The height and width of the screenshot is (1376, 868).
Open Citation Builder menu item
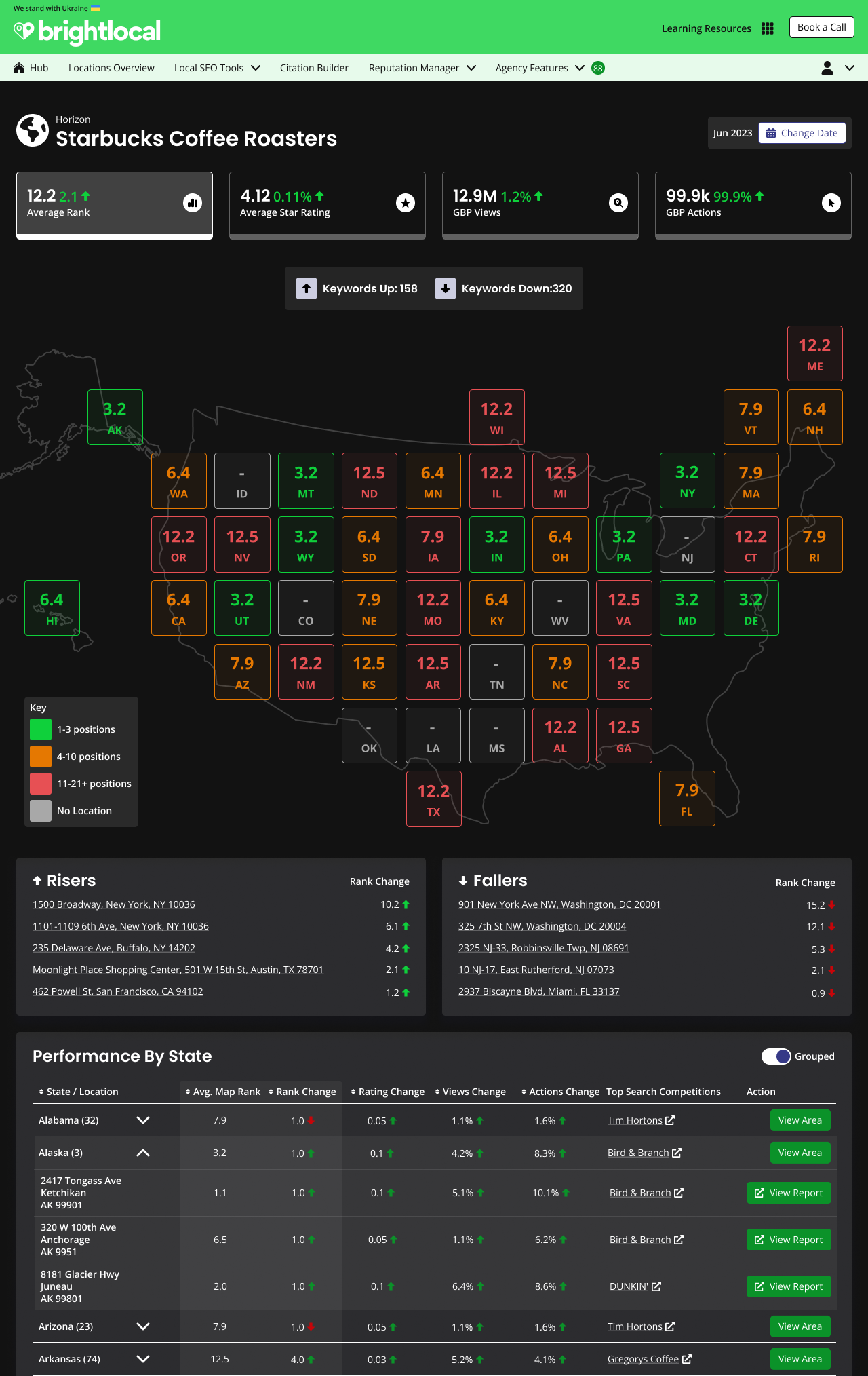point(314,68)
